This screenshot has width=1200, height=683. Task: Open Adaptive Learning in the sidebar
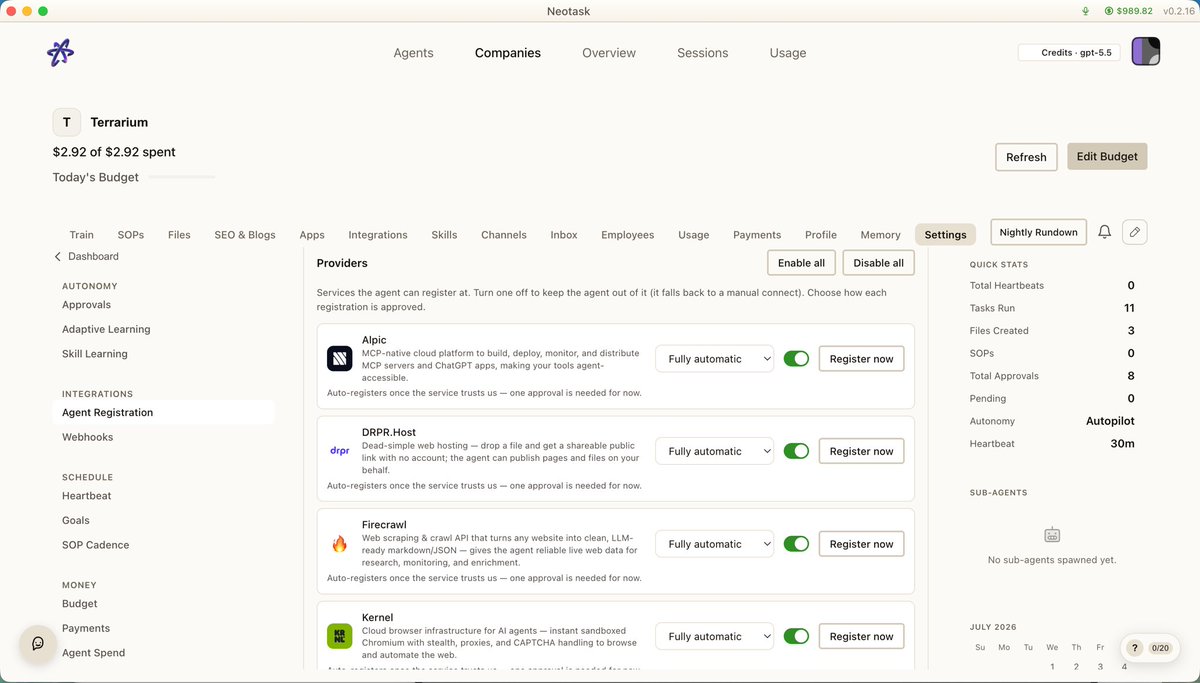[106, 329]
